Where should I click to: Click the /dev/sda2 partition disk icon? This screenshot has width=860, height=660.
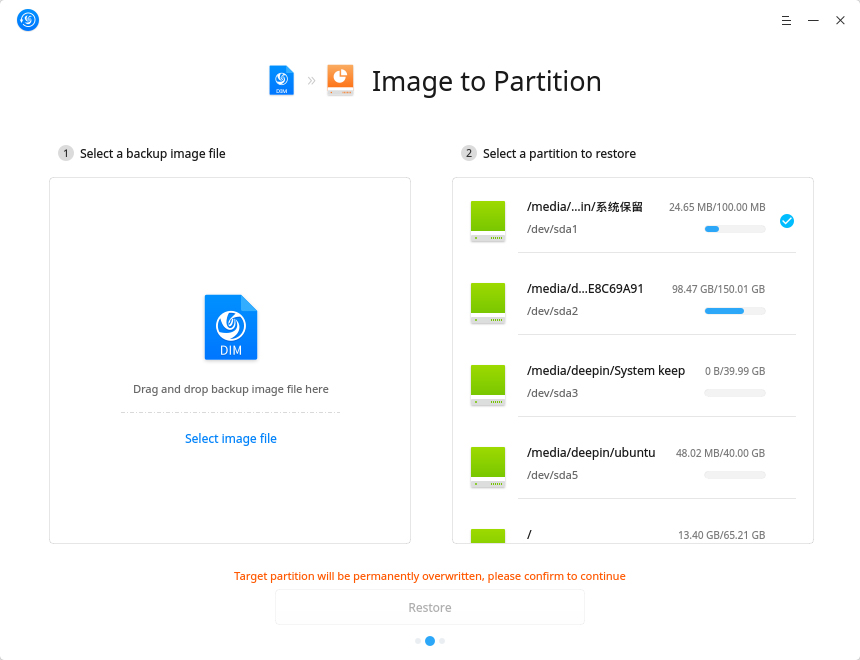click(488, 302)
